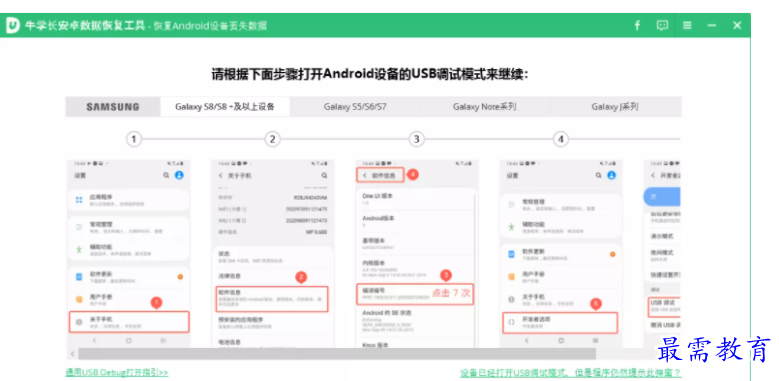Click the heading 请根据下面步骤打开Android设备的USB调试模式来继续
Image resolution: width=779 pixels, height=381 pixels.
point(370,75)
